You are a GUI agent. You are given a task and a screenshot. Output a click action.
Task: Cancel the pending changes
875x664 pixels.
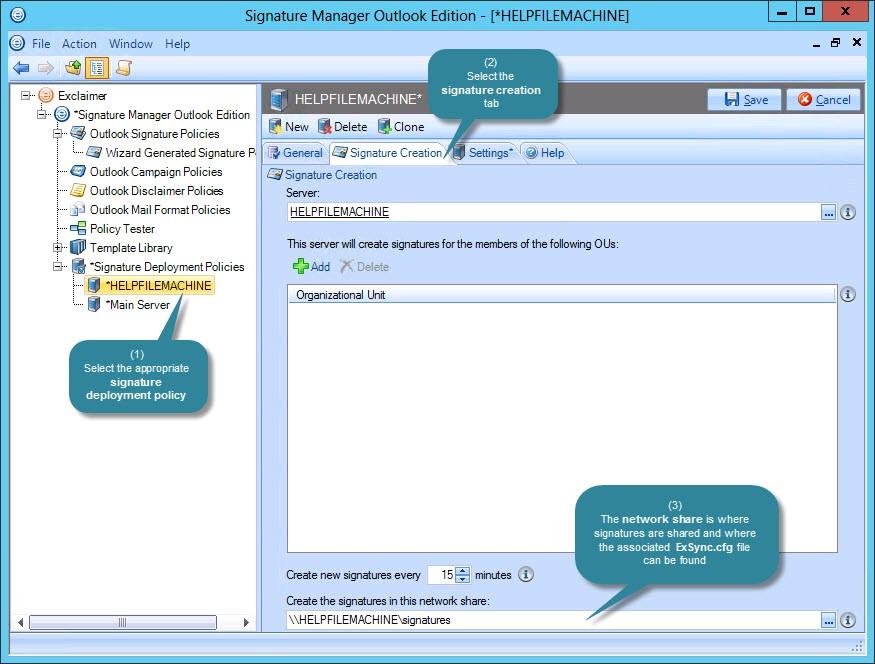click(824, 100)
